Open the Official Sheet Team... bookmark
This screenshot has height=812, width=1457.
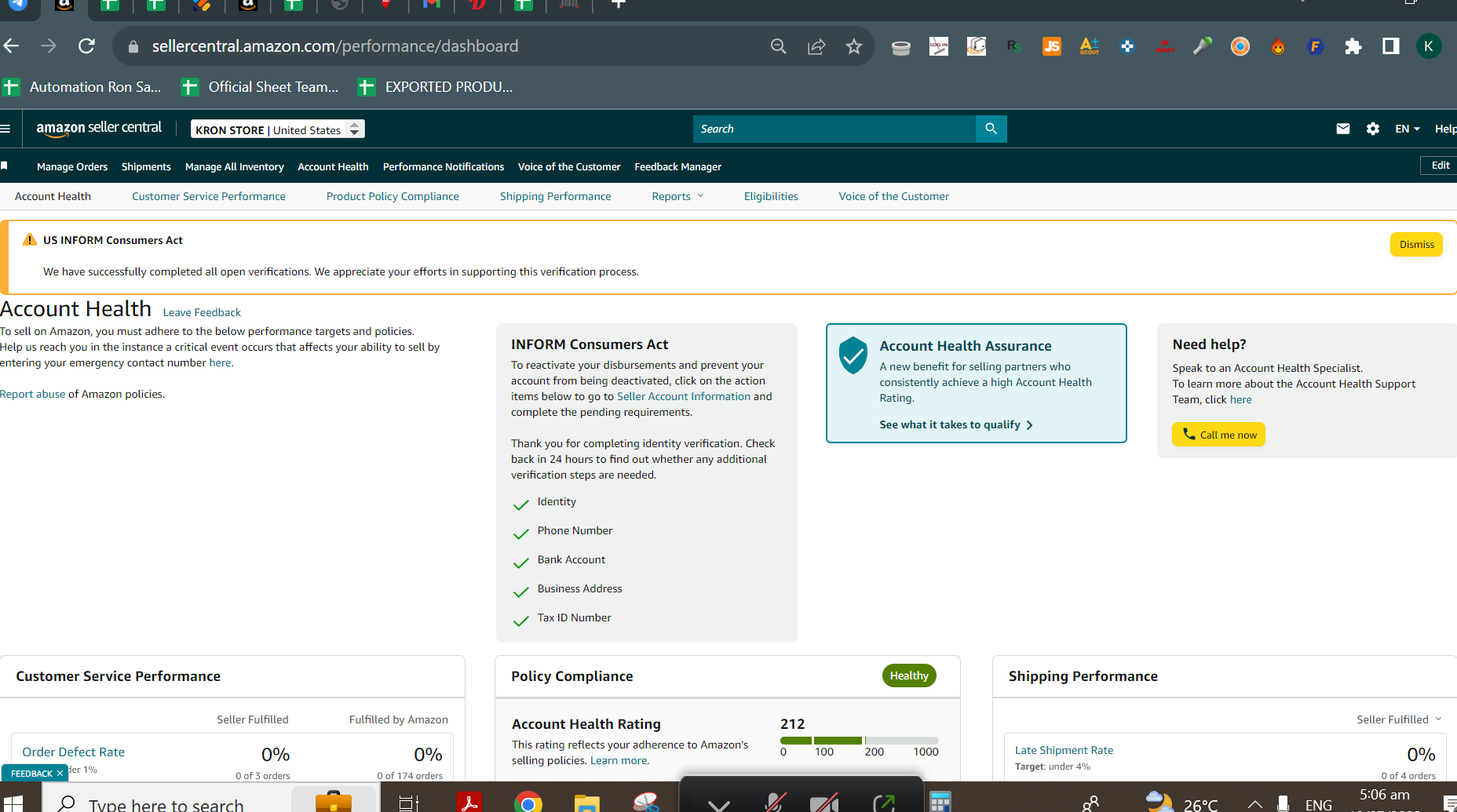click(260, 87)
